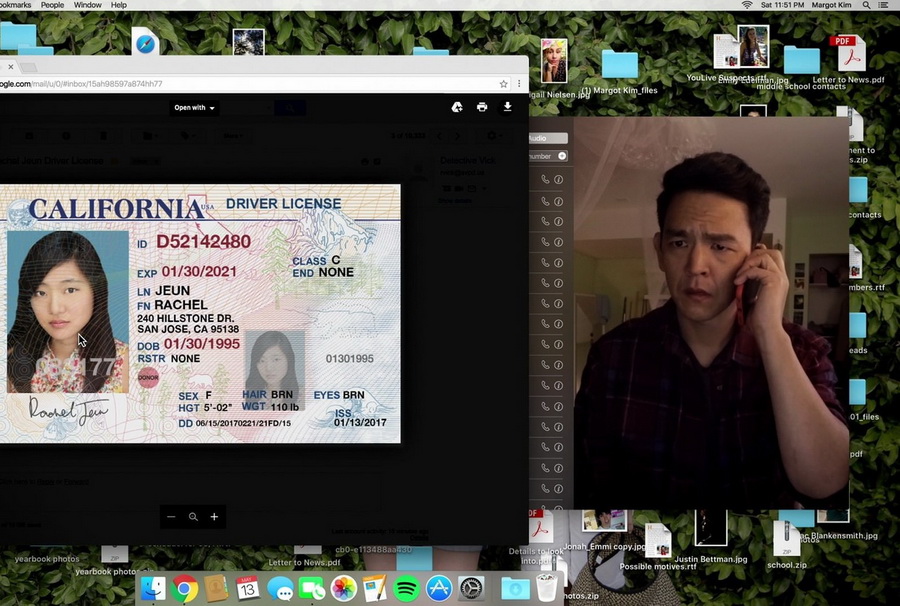The image size is (900, 606).
Task: Bookmark this page with the star icon
Action: 504,84
